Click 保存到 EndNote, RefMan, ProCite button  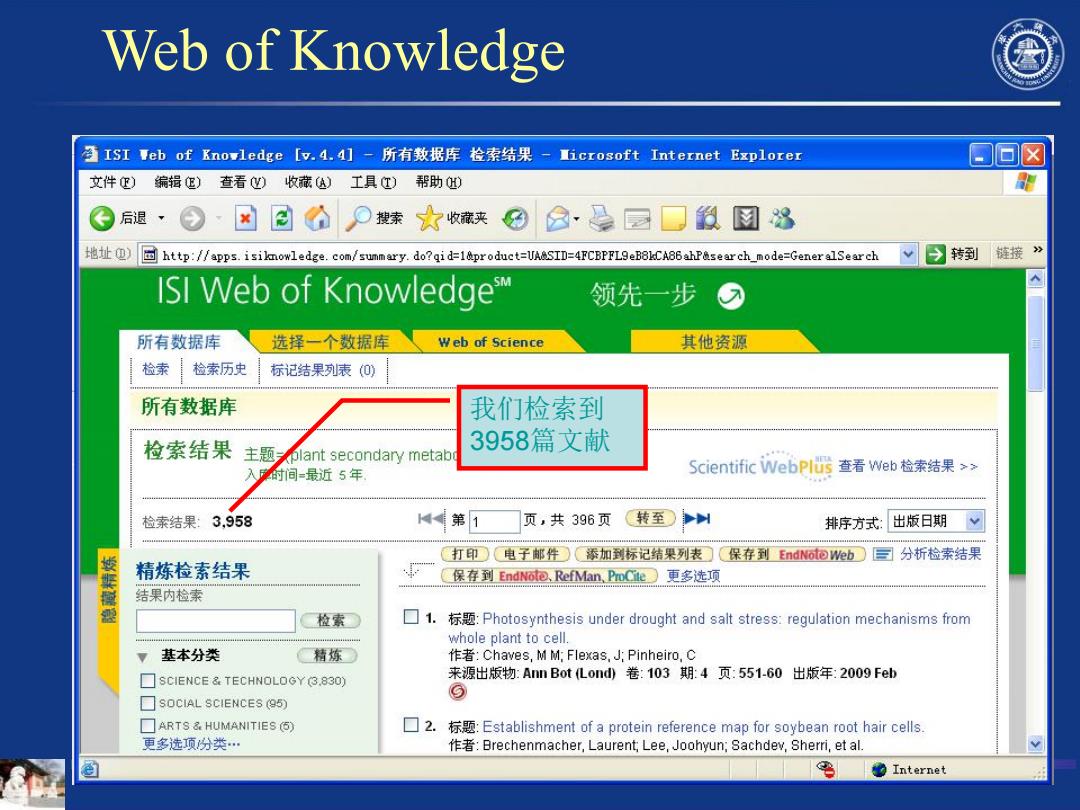(x=548, y=576)
